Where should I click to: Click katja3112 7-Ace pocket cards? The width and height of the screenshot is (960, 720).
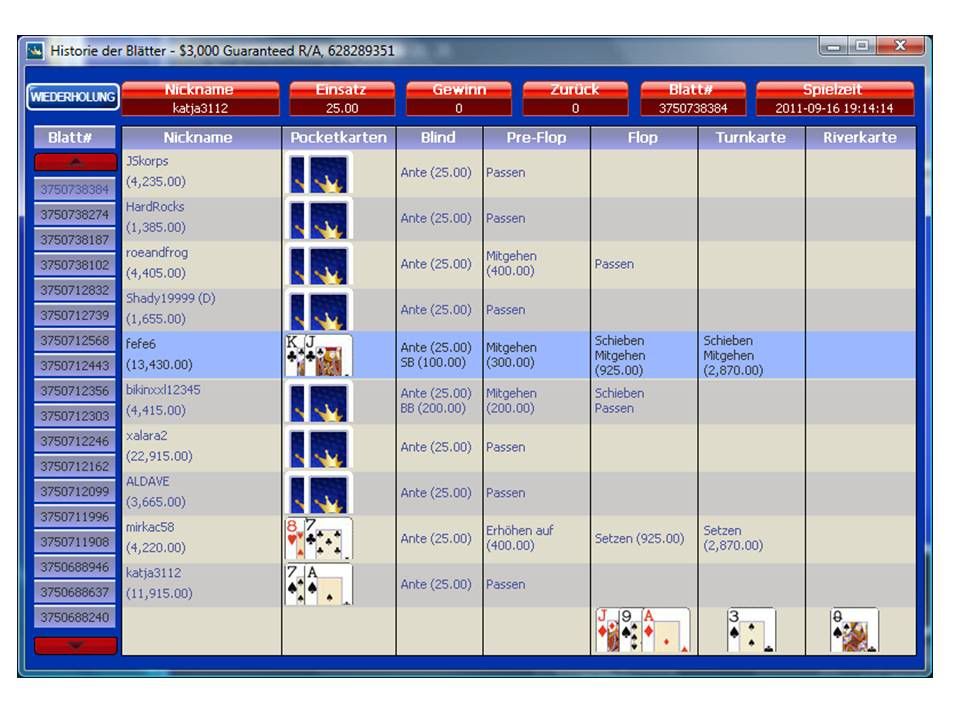coord(319,585)
